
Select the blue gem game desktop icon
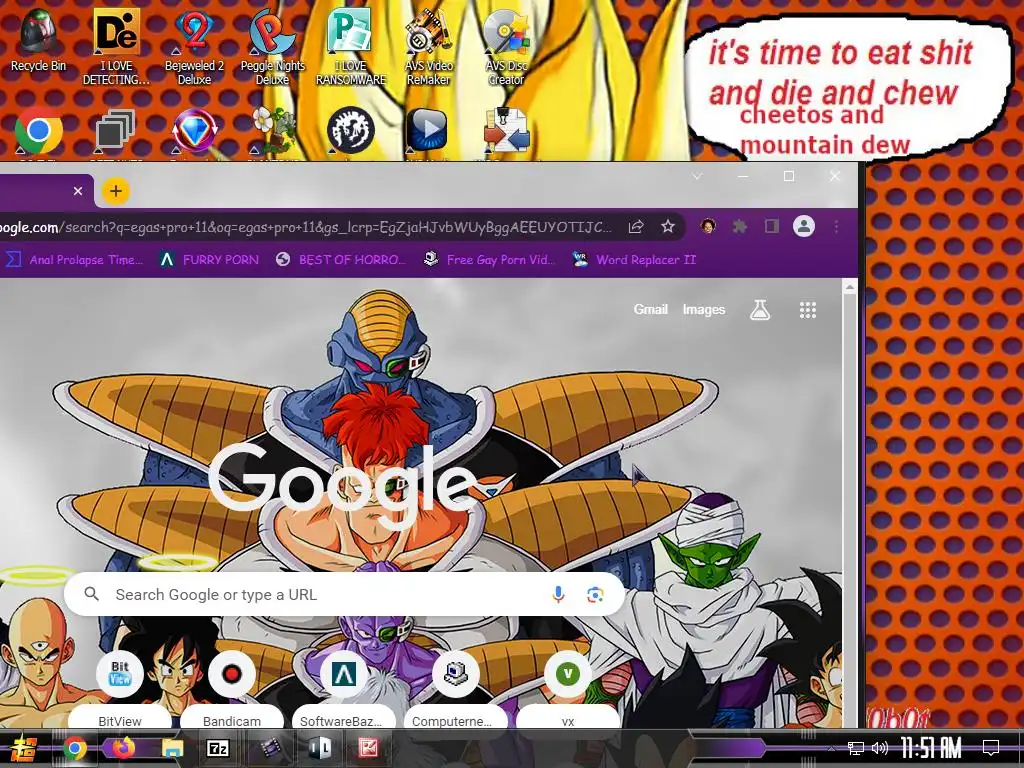(194, 131)
